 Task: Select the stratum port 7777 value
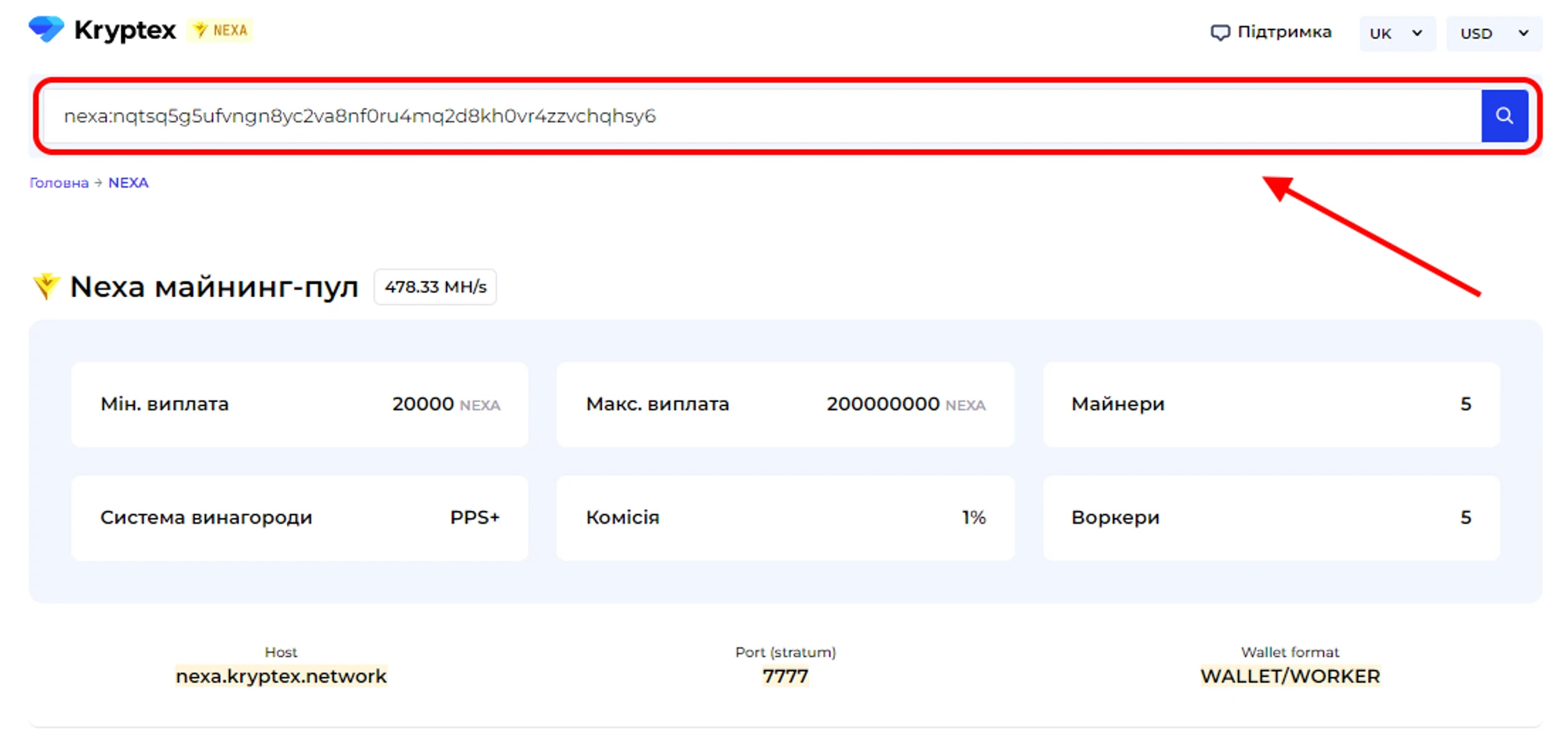(x=785, y=676)
